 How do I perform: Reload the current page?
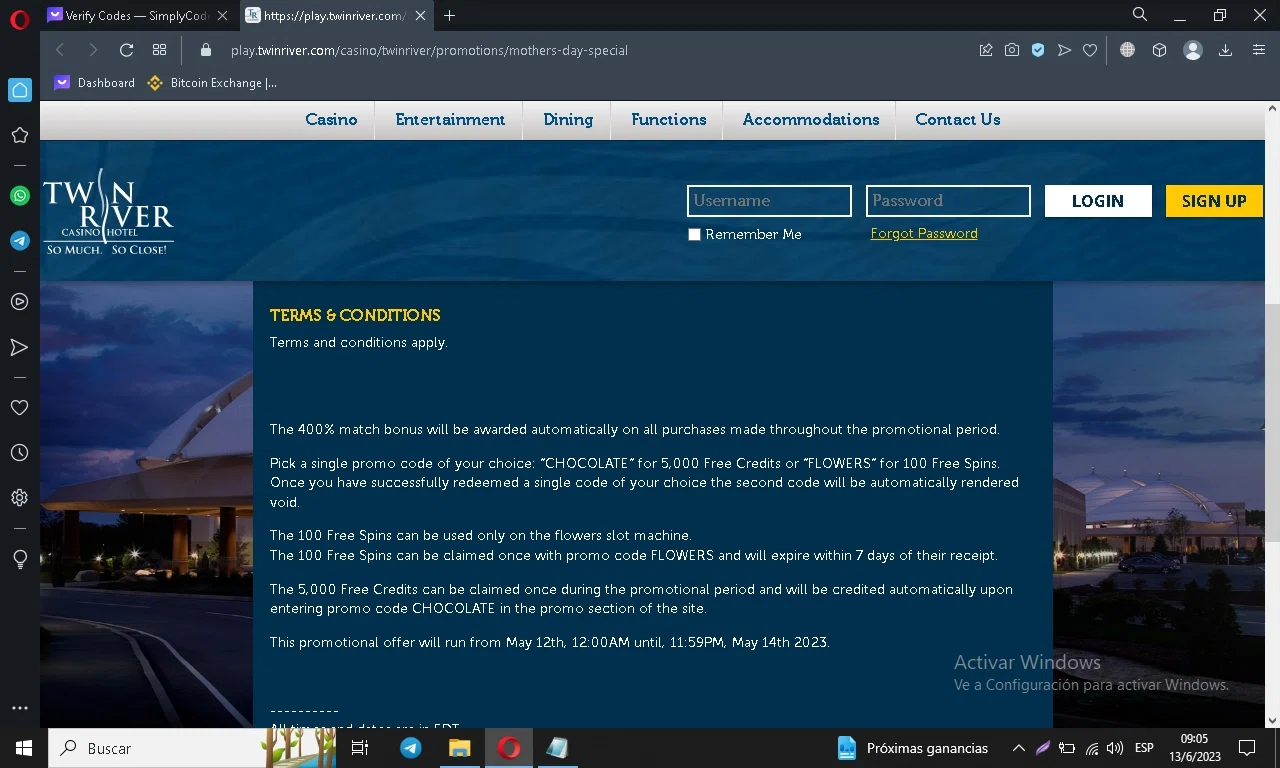(x=126, y=50)
